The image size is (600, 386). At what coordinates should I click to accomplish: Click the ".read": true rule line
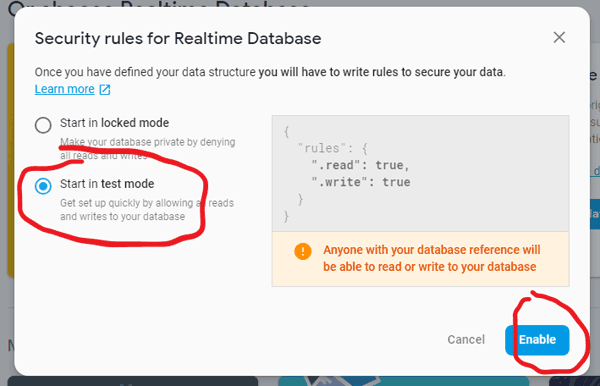(x=360, y=165)
